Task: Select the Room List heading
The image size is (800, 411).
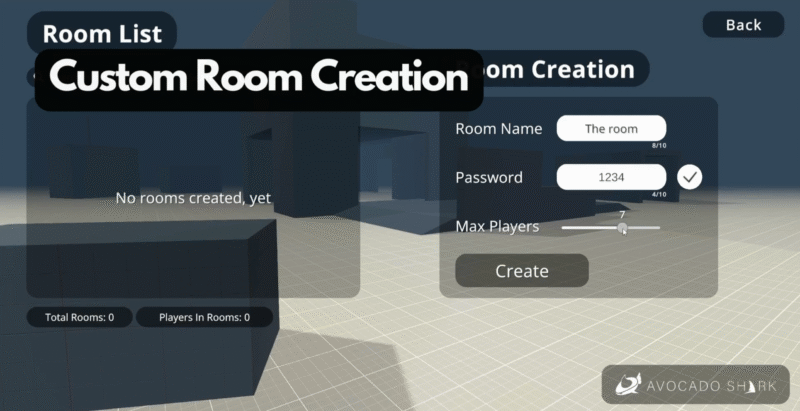Action: coord(102,33)
